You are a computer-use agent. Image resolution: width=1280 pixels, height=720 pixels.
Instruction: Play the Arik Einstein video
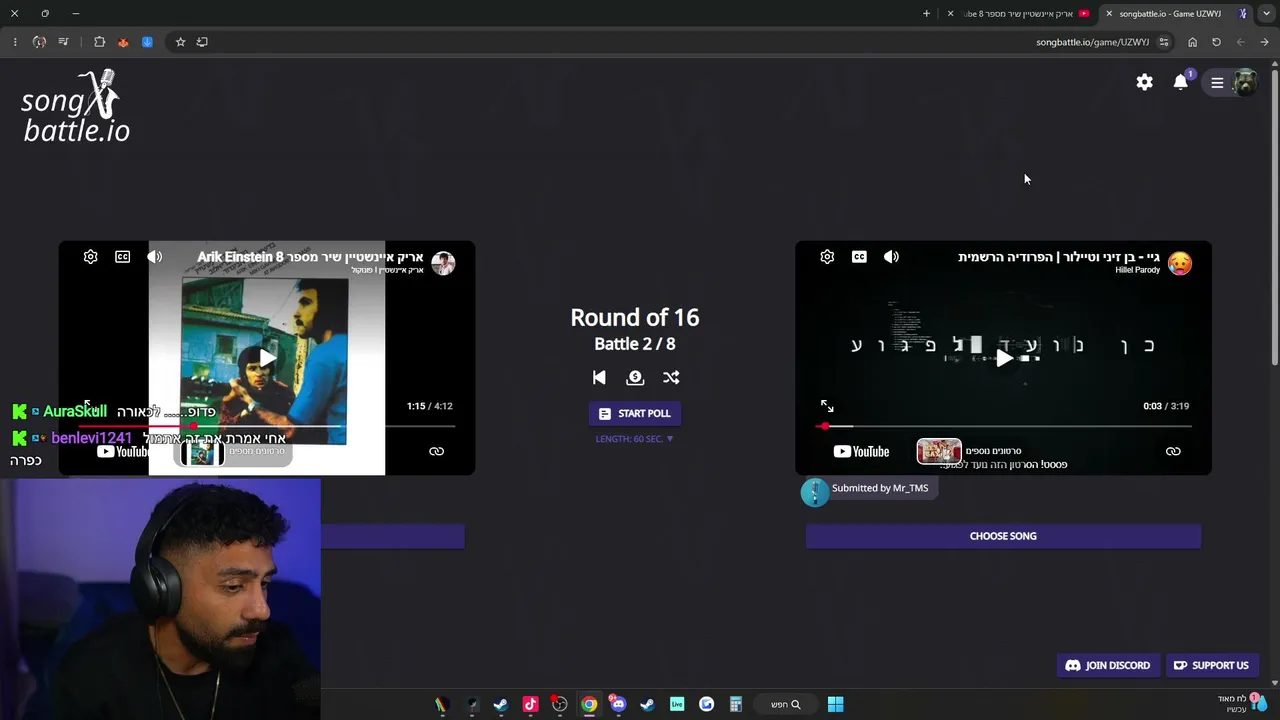266,358
